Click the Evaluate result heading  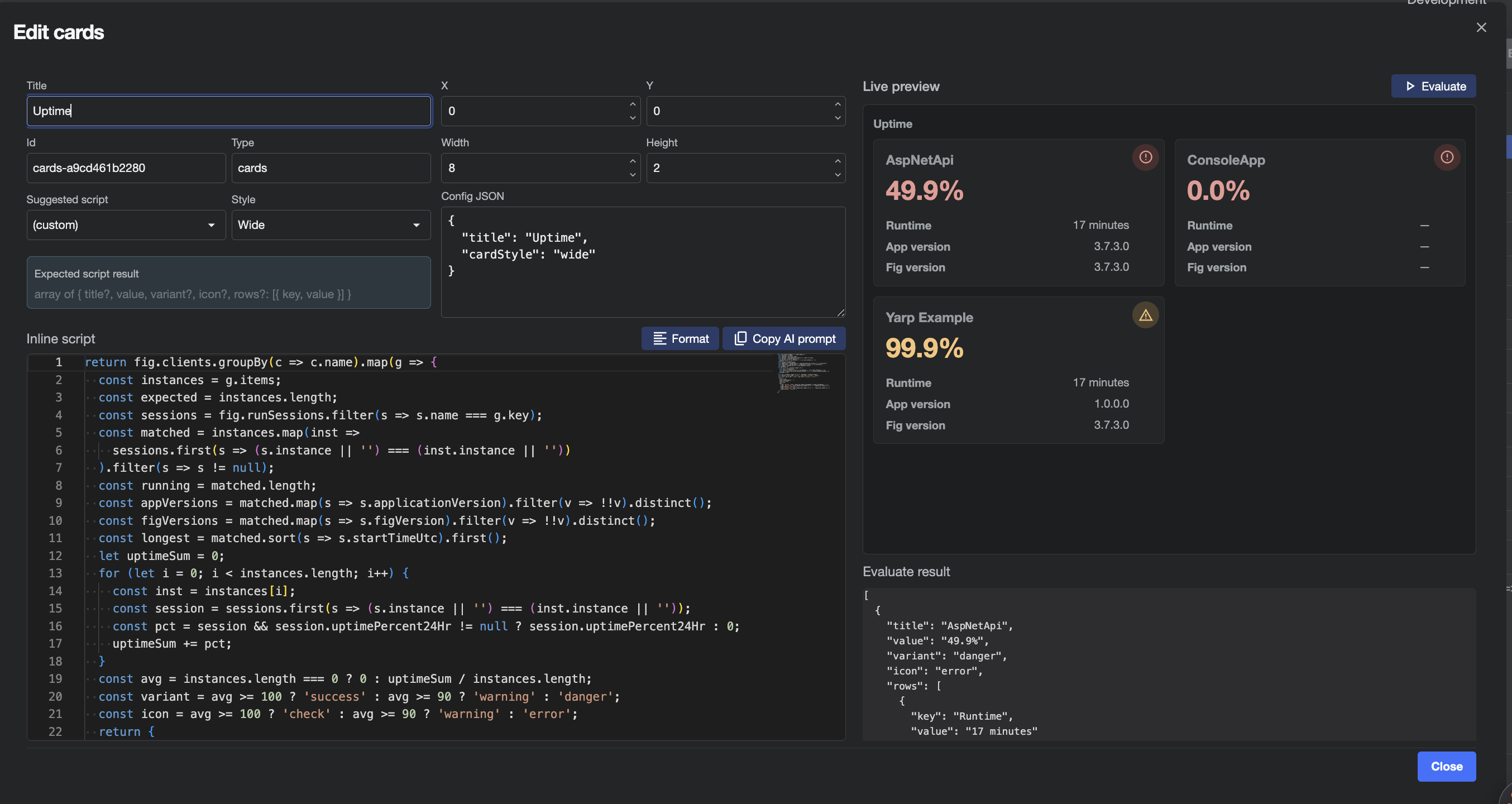[906, 572]
